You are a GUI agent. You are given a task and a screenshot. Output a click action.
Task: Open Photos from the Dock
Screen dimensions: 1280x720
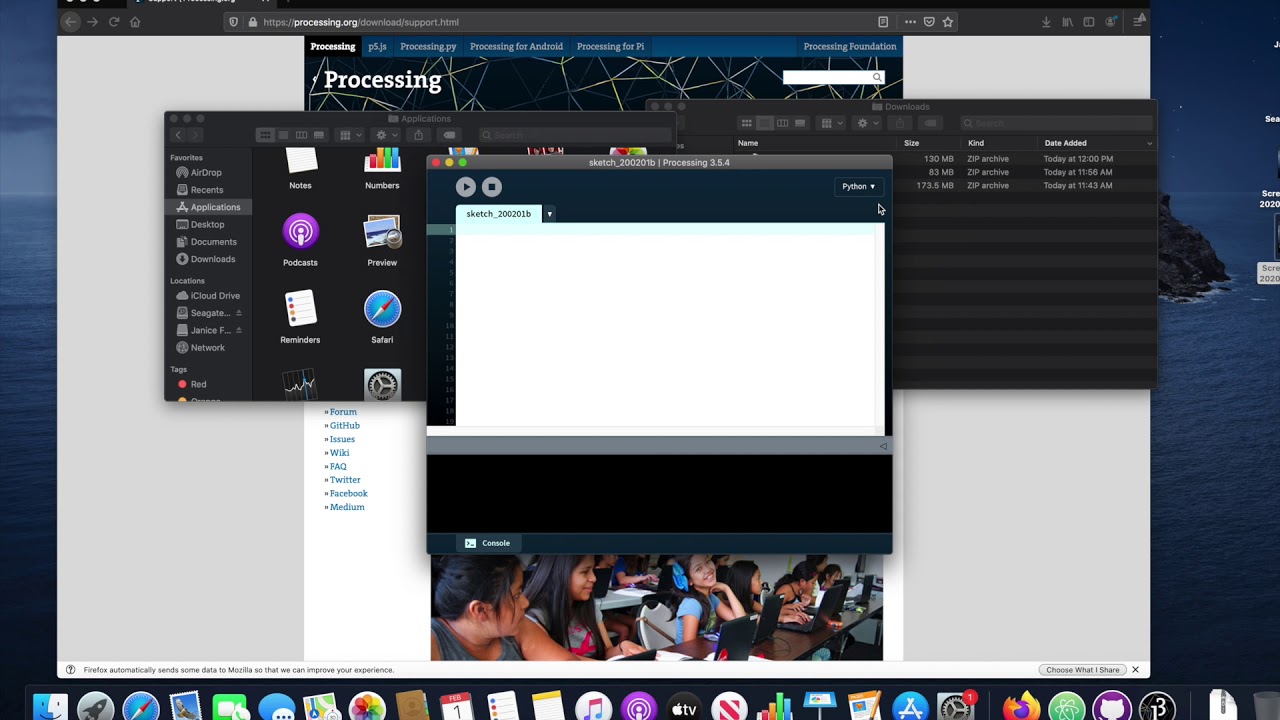pyautogui.click(x=367, y=707)
